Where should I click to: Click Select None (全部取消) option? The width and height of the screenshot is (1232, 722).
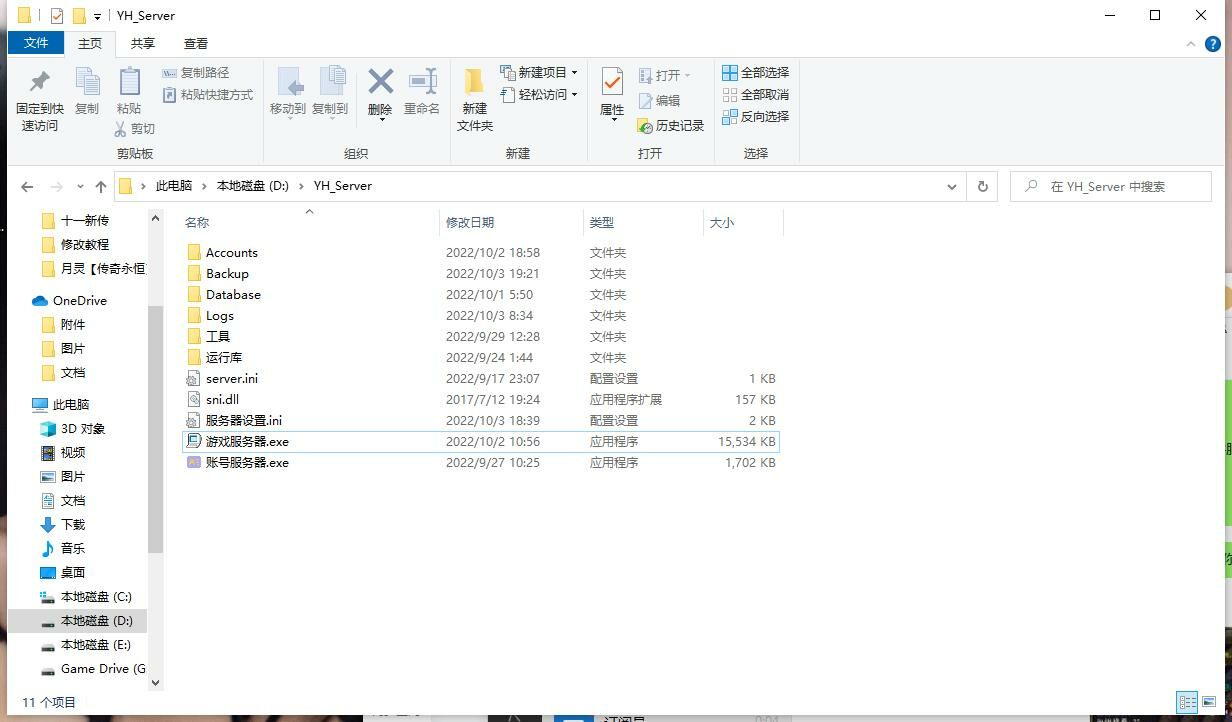pos(756,95)
